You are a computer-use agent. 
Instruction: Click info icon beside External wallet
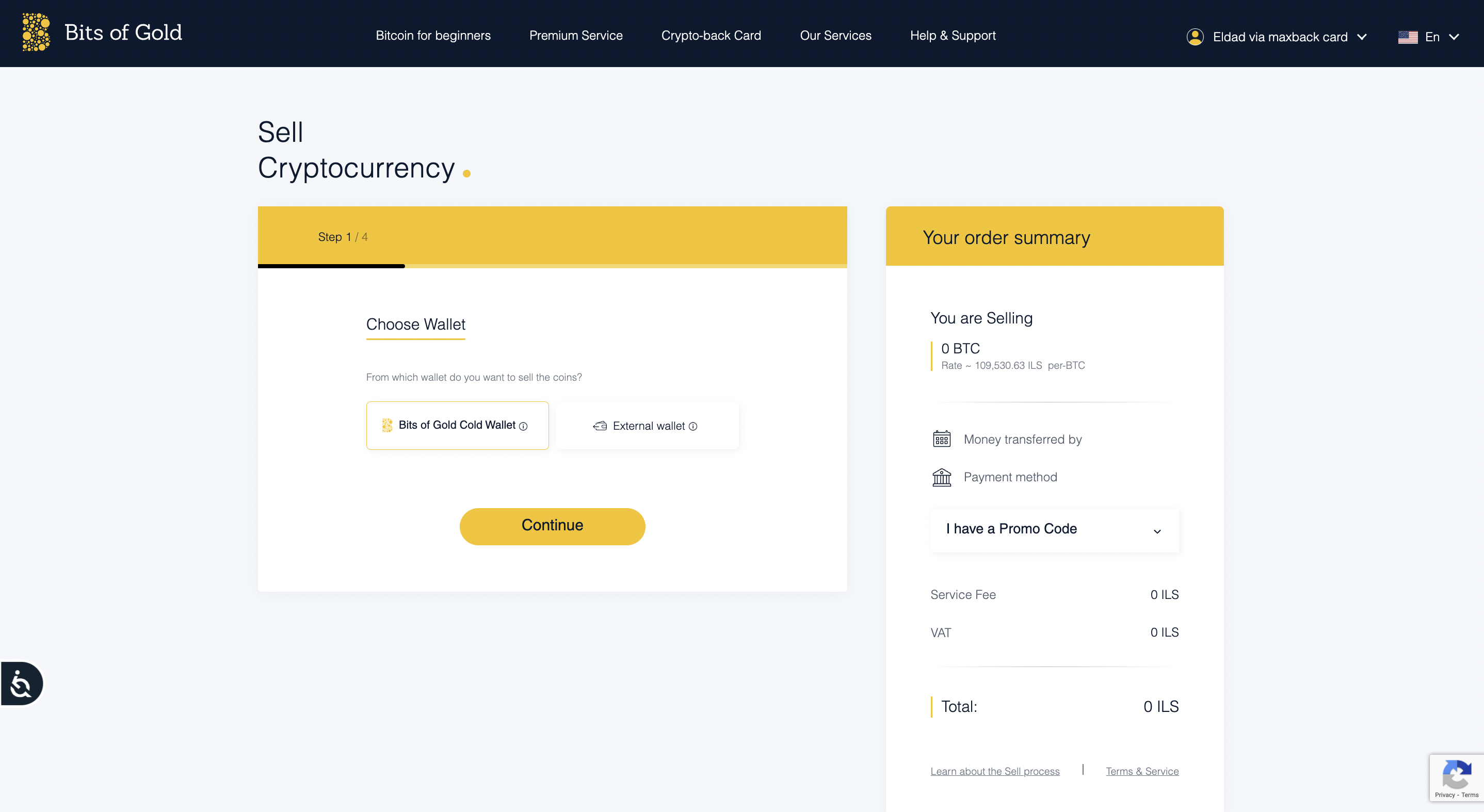693,426
